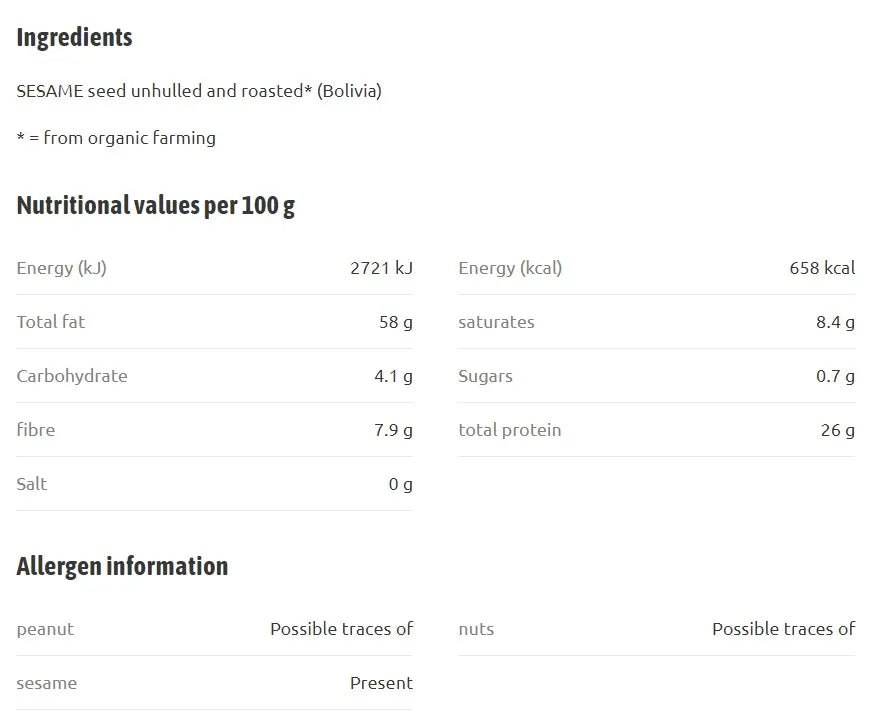Click the peanut allergen label

(x=45, y=629)
